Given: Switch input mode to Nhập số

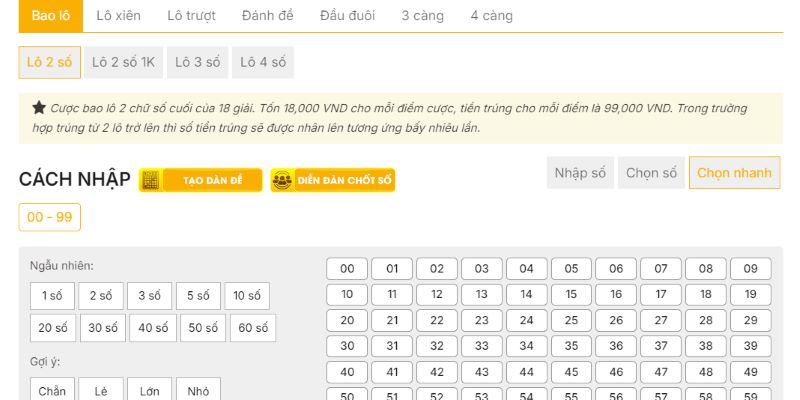Looking at the screenshot, I should (580, 173).
